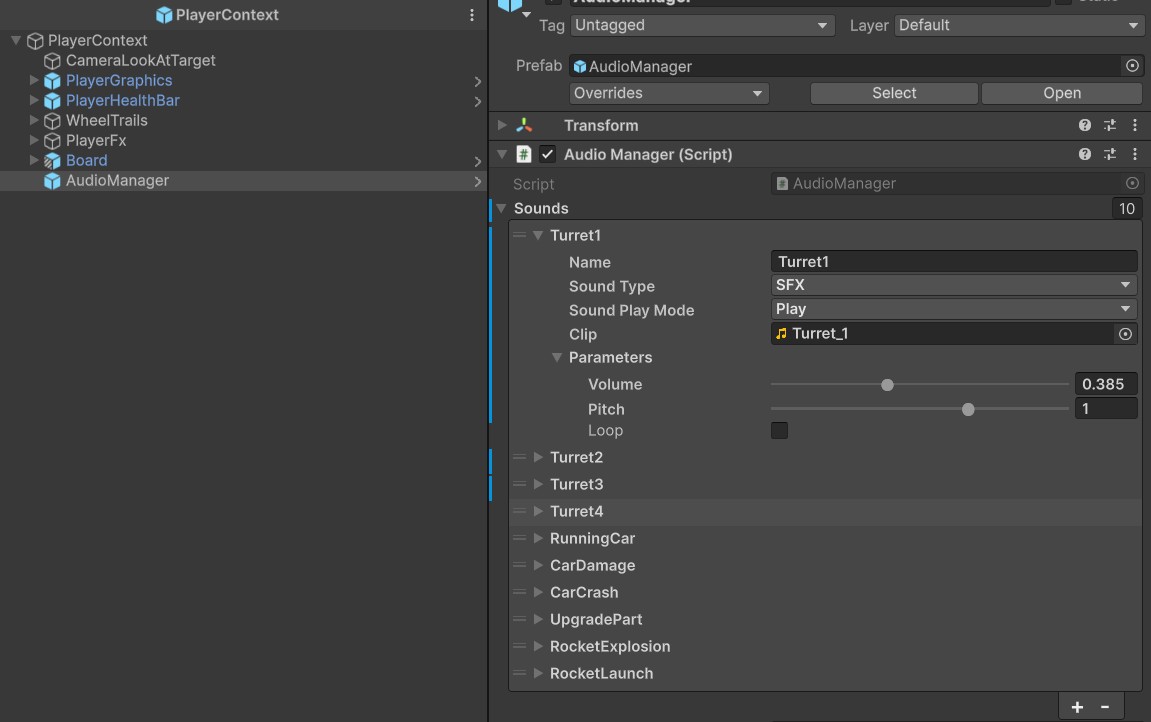This screenshot has height=722, width=1151.
Task: Open the Overrides dropdown
Action: [669, 93]
